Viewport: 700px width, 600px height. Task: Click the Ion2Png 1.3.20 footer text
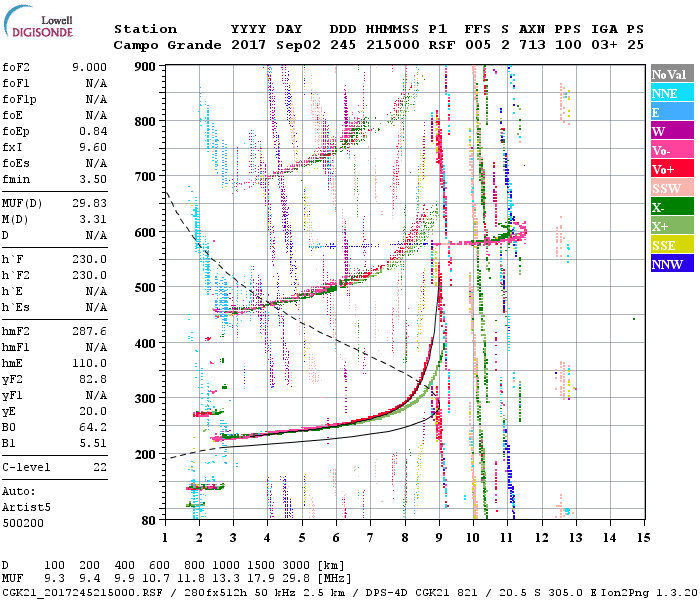(x=650, y=592)
